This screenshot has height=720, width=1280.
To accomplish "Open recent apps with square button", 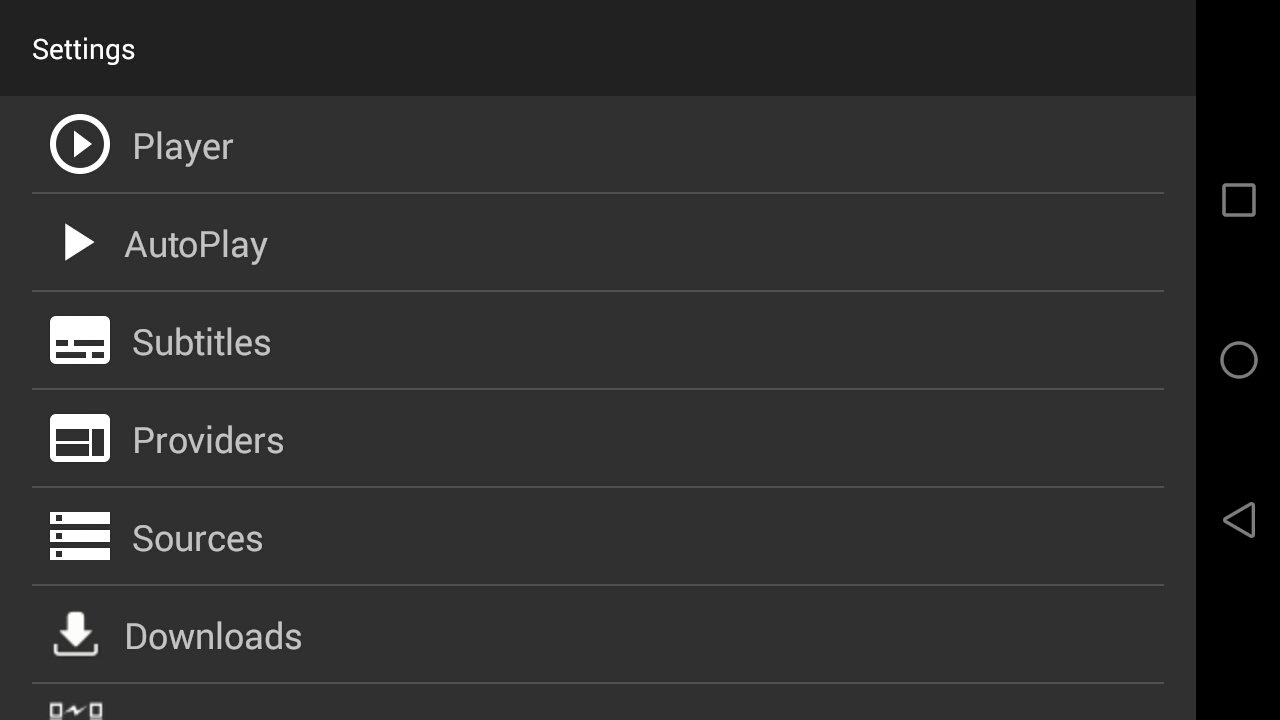I will point(1239,200).
